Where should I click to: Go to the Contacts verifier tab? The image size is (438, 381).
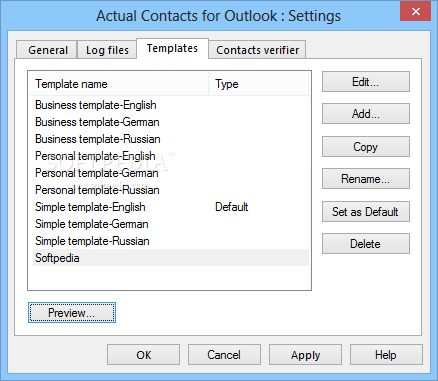257,50
